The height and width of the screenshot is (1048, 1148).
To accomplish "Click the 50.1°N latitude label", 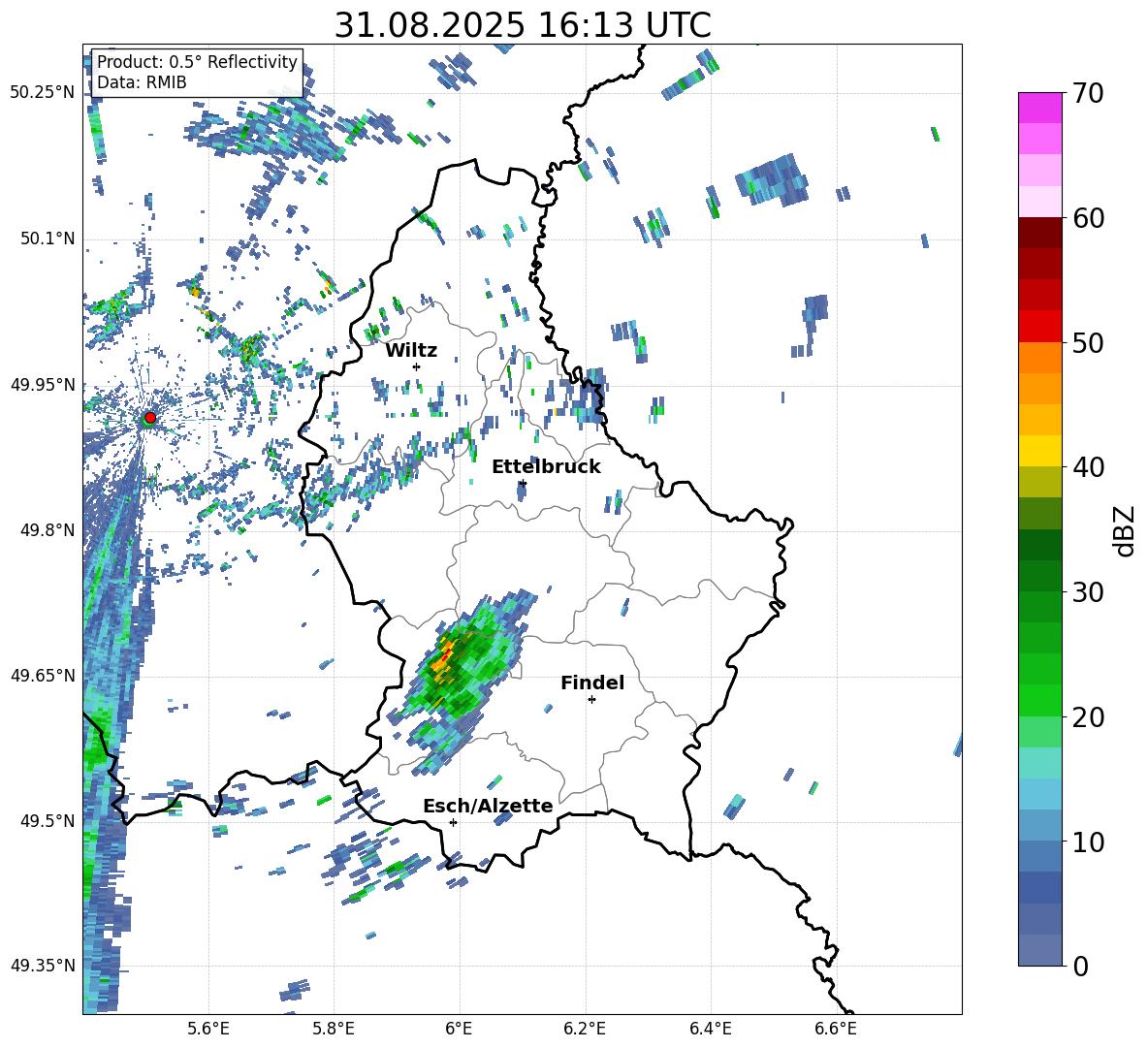I will [47, 238].
